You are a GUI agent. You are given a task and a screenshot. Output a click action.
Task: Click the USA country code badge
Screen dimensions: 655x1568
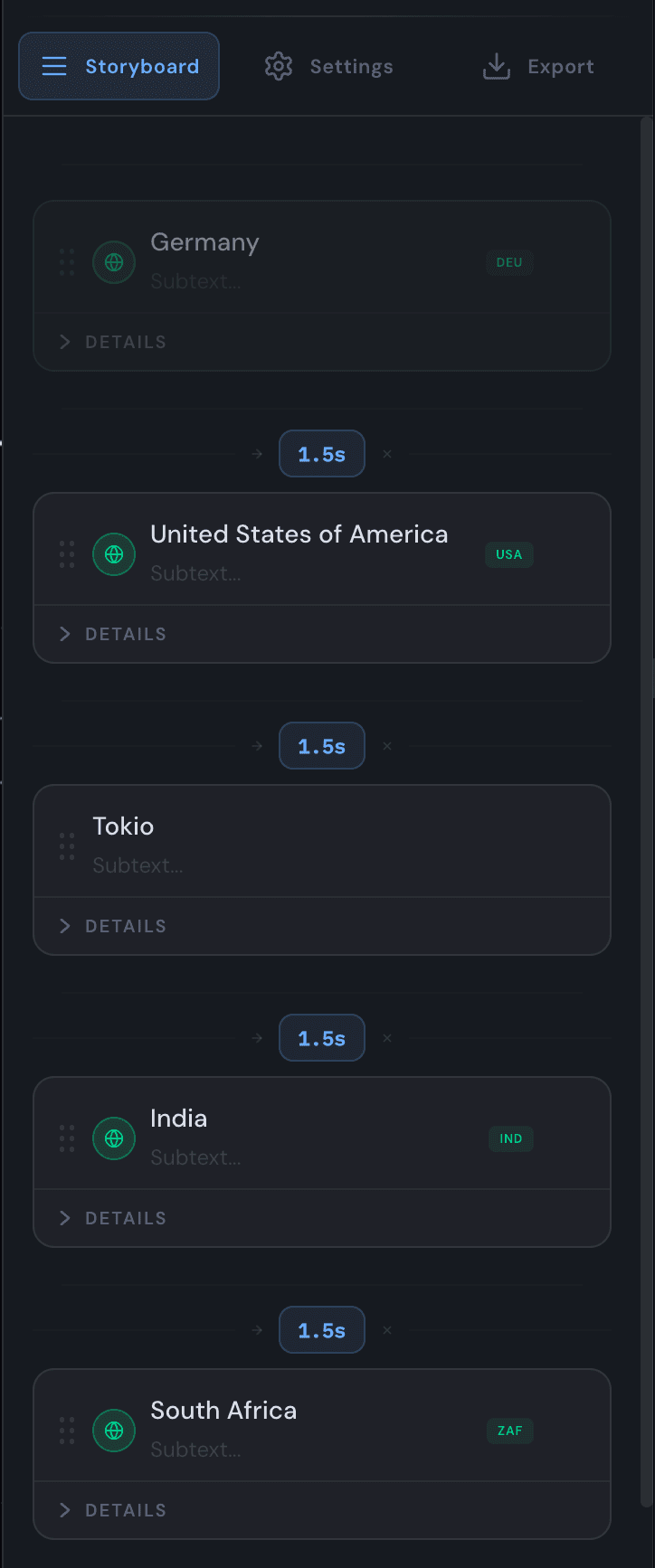(x=509, y=554)
